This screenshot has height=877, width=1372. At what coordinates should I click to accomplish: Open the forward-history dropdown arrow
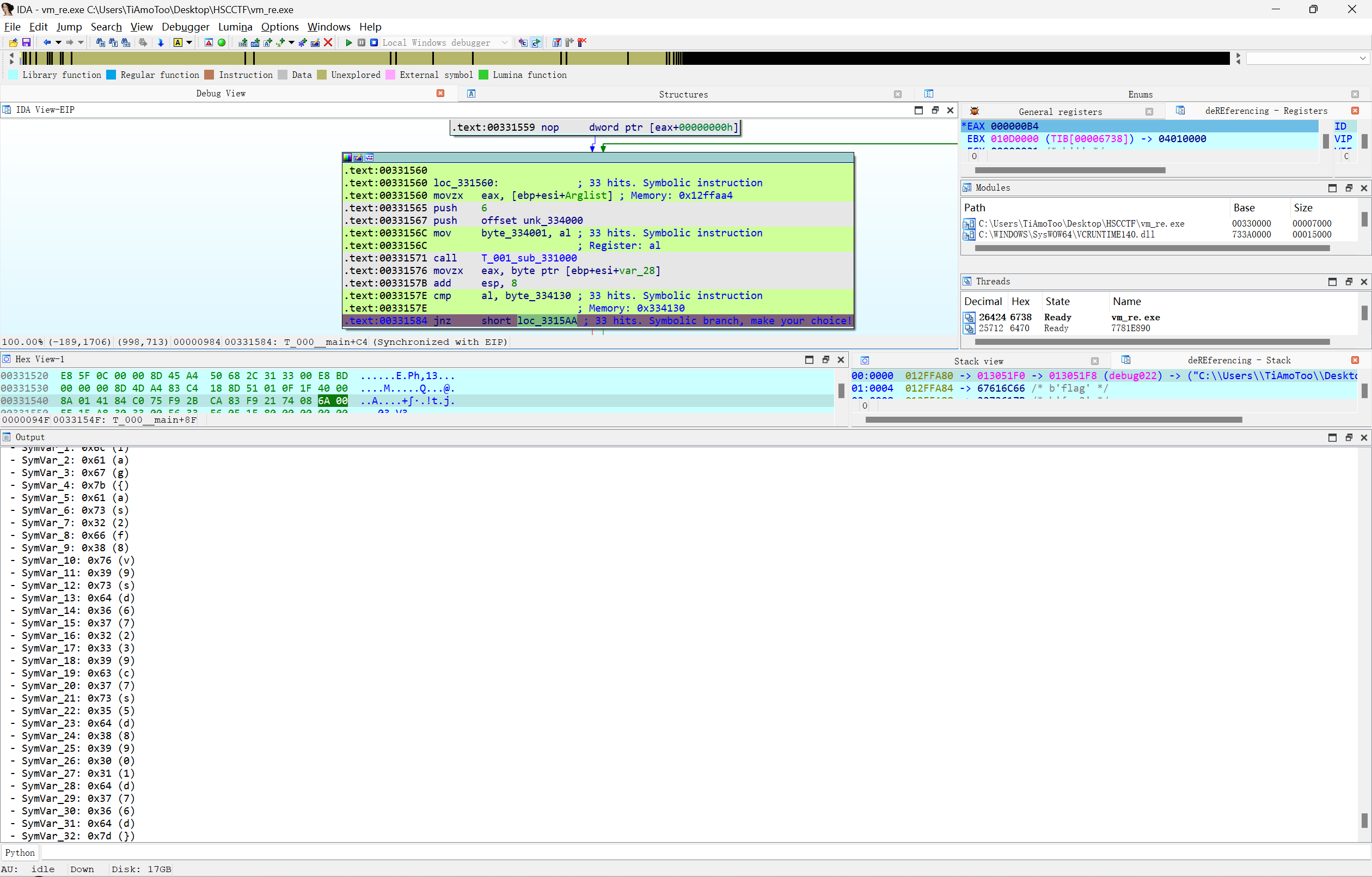click(x=81, y=43)
